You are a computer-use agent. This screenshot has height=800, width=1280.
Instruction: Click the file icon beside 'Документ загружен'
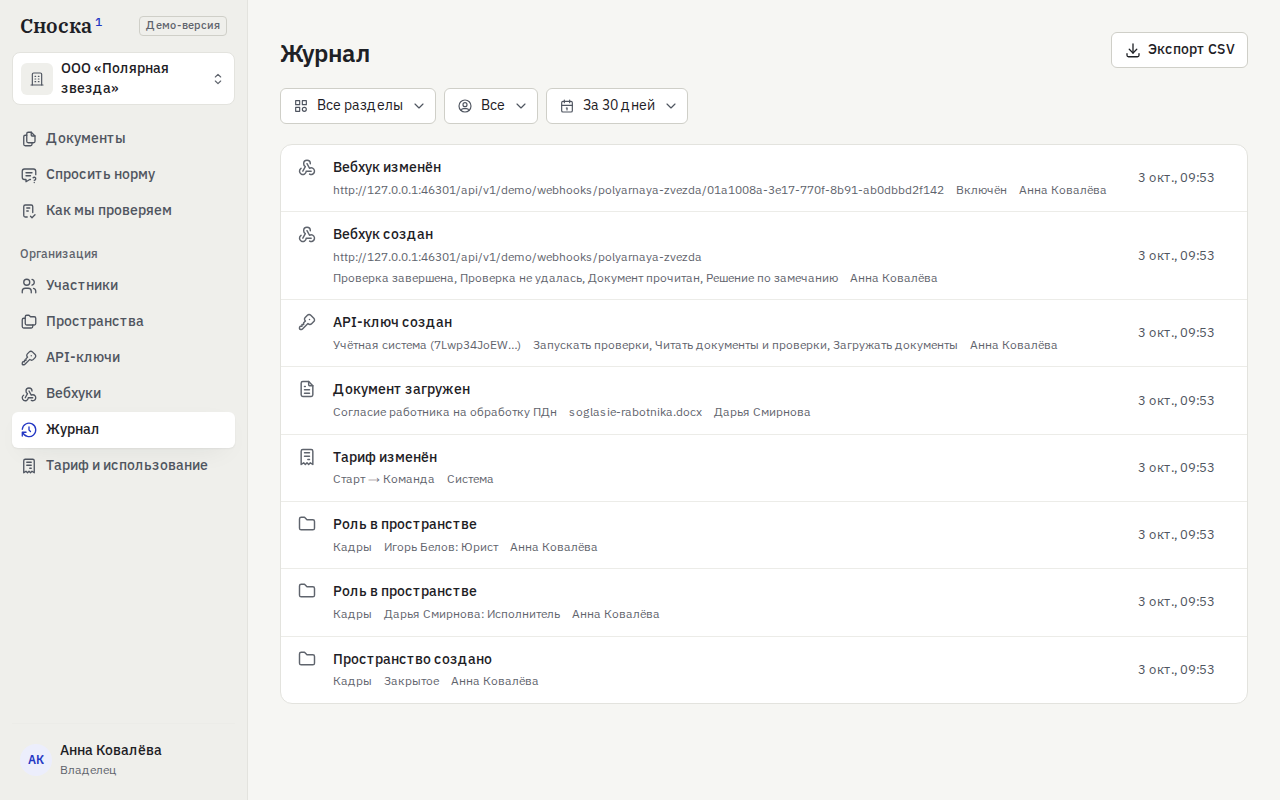coord(307,389)
